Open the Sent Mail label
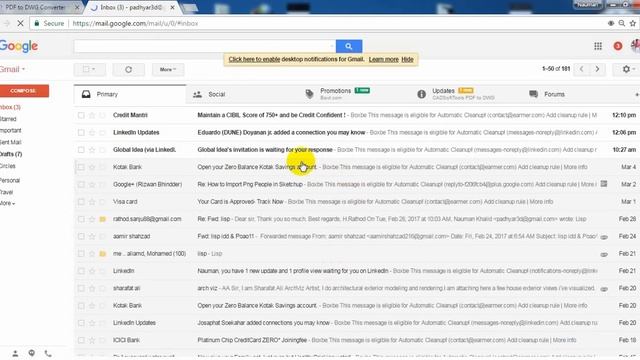 (x=11, y=142)
